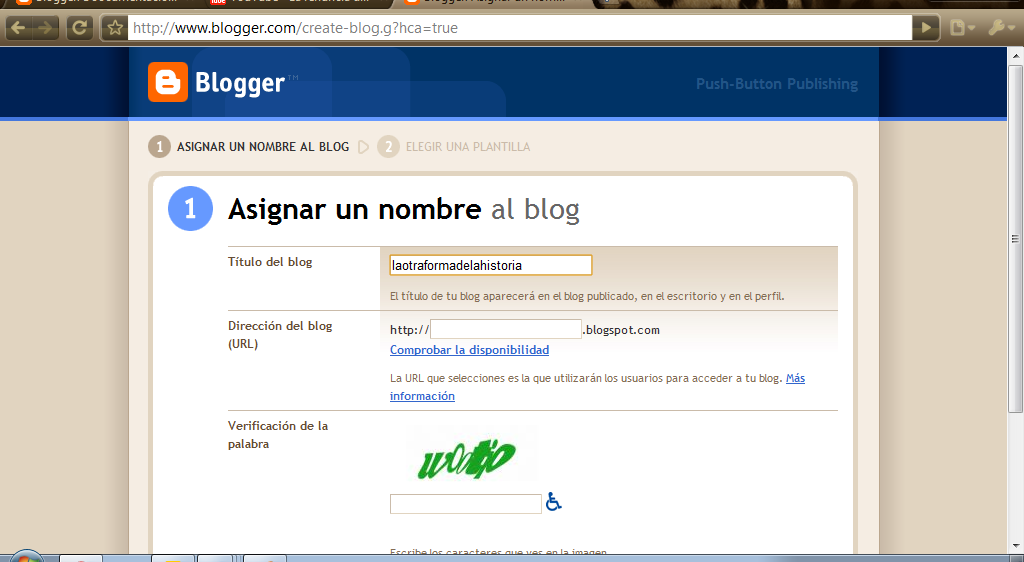Reload the page with the refresh icon
Image resolution: width=1024 pixels, height=562 pixels.
pos(80,28)
